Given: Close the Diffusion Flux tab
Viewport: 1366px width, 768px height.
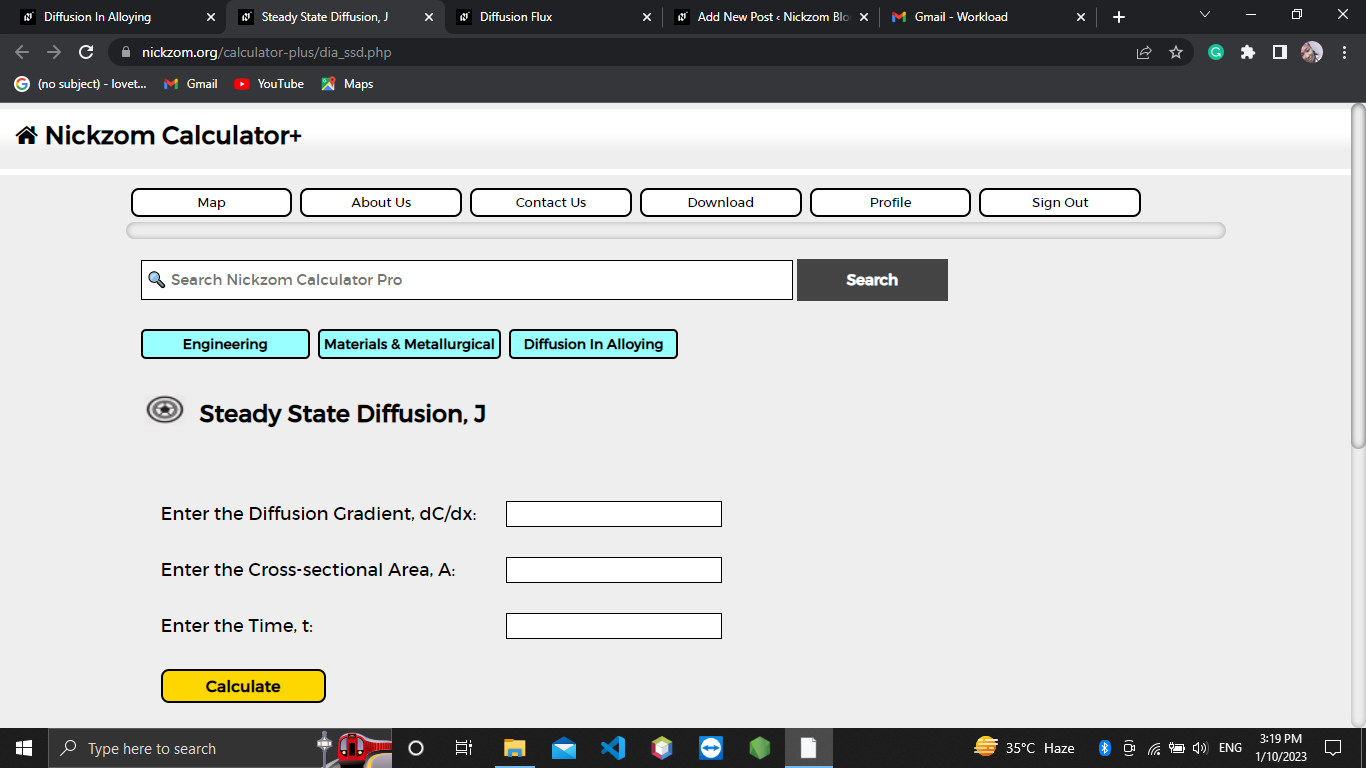Looking at the screenshot, I should (x=646, y=17).
